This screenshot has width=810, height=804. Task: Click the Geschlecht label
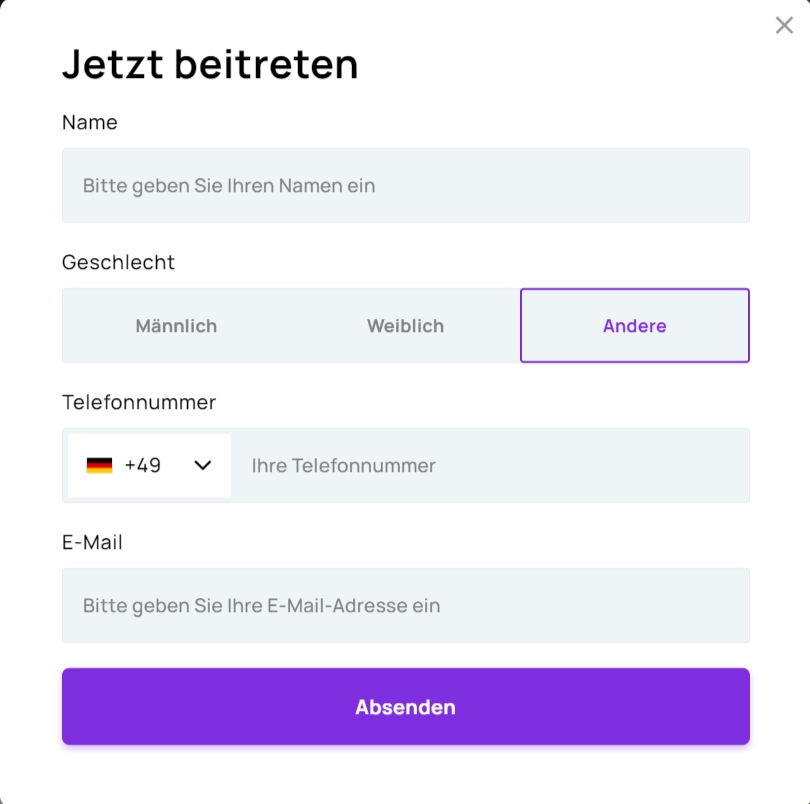click(x=118, y=262)
